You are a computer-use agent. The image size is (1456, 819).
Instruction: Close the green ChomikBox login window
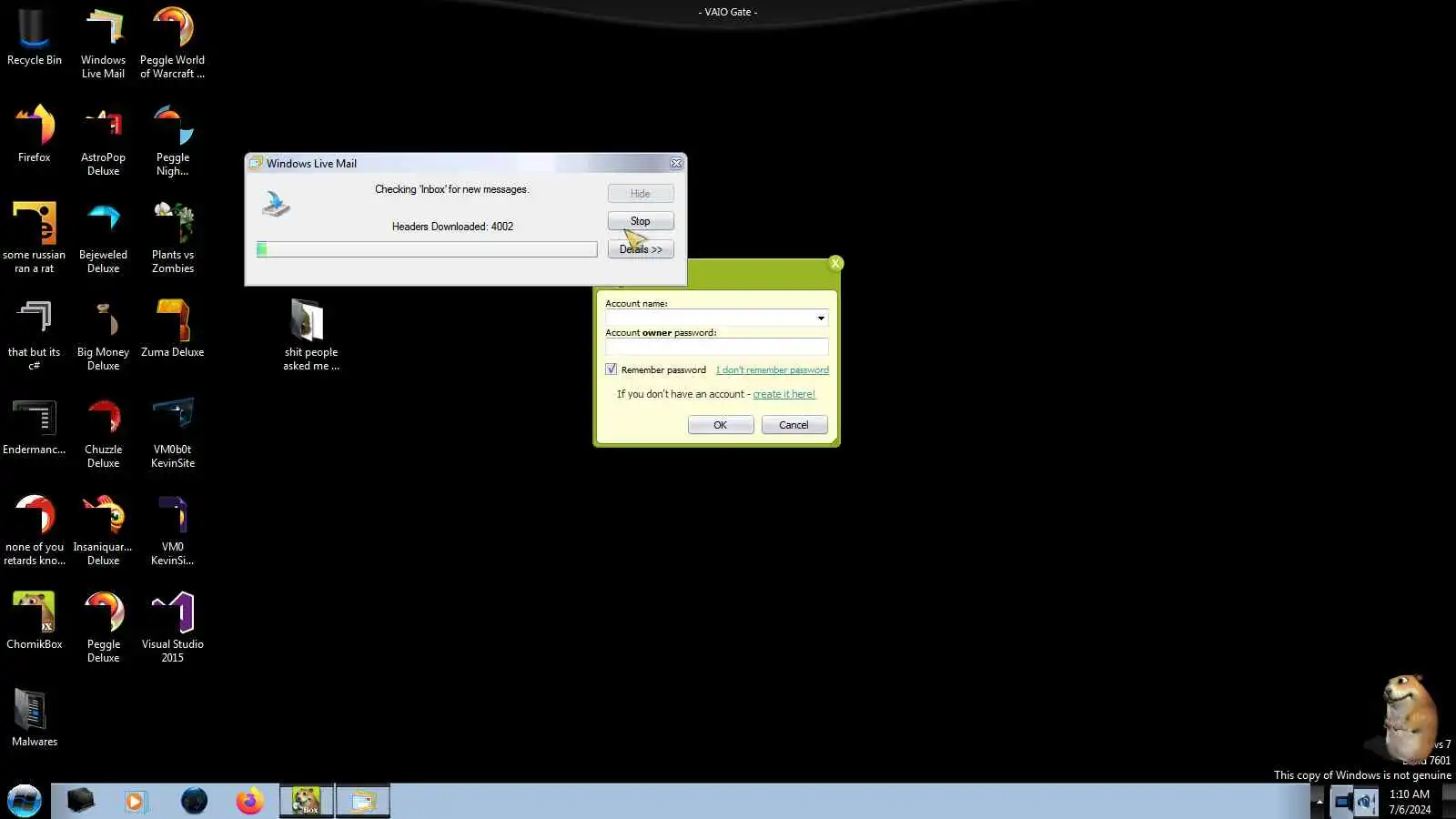click(x=835, y=264)
